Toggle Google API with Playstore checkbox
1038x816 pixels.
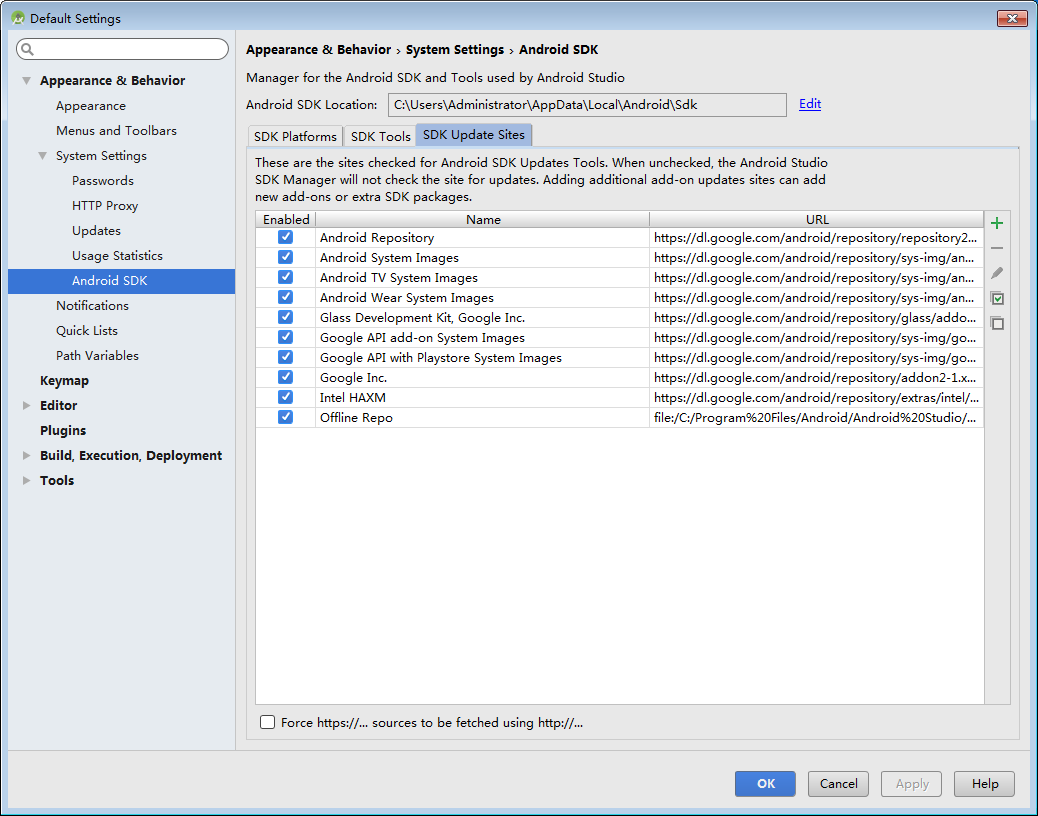[285, 357]
